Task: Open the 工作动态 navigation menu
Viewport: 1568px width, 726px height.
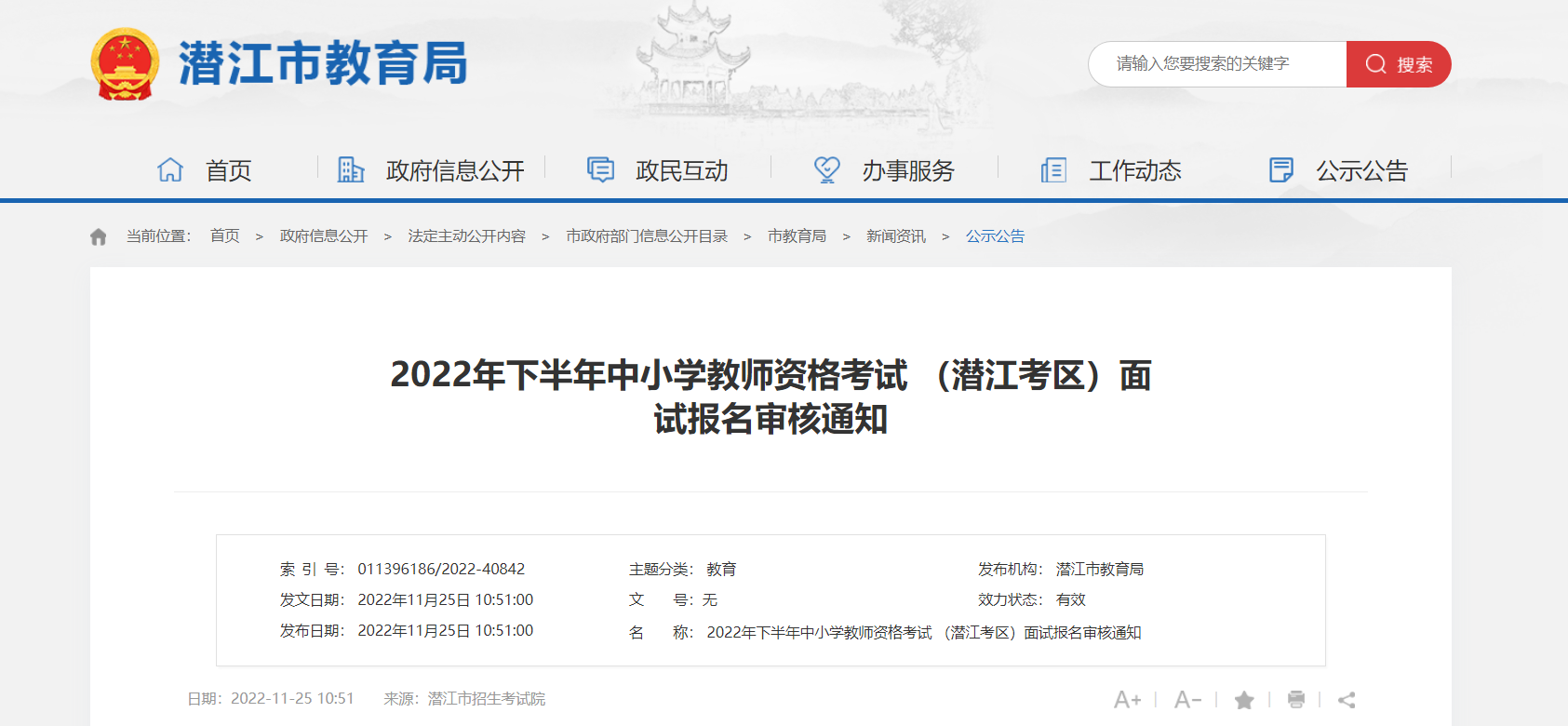Action: click(1134, 171)
